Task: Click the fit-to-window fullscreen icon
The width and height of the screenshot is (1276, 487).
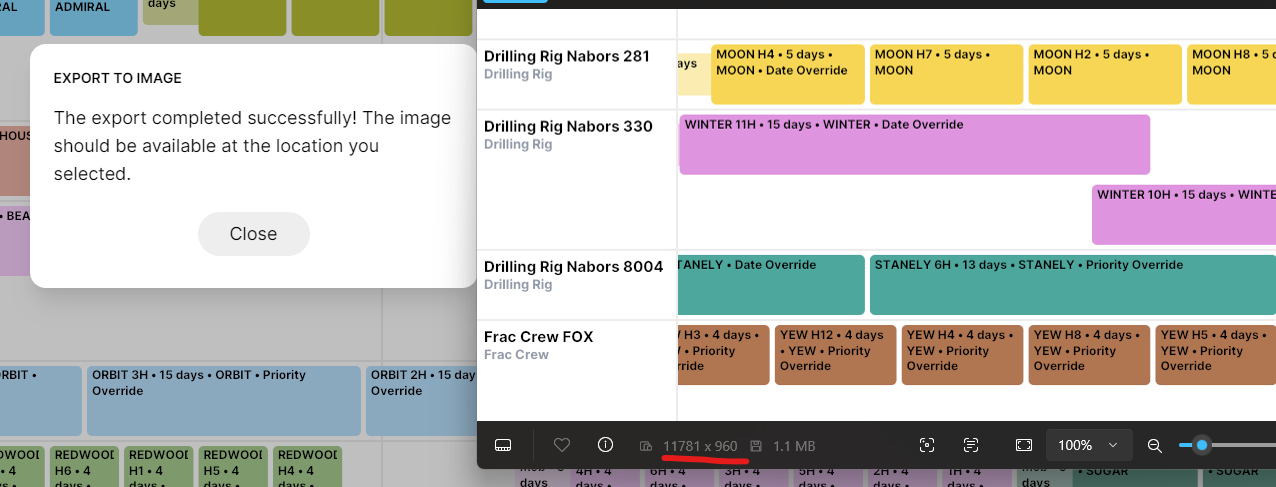Action: [1023, 445]
